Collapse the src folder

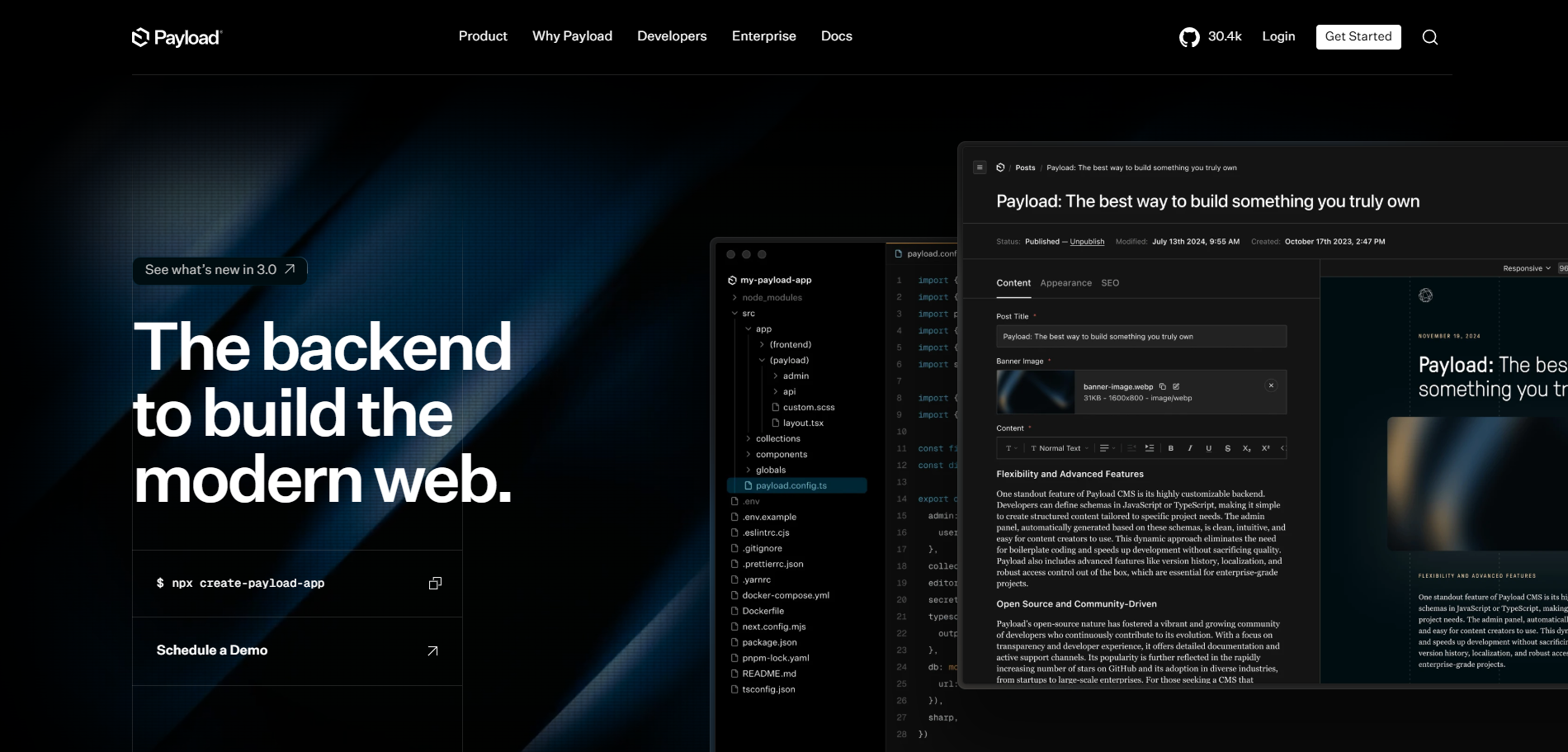[x=734, y=313]
